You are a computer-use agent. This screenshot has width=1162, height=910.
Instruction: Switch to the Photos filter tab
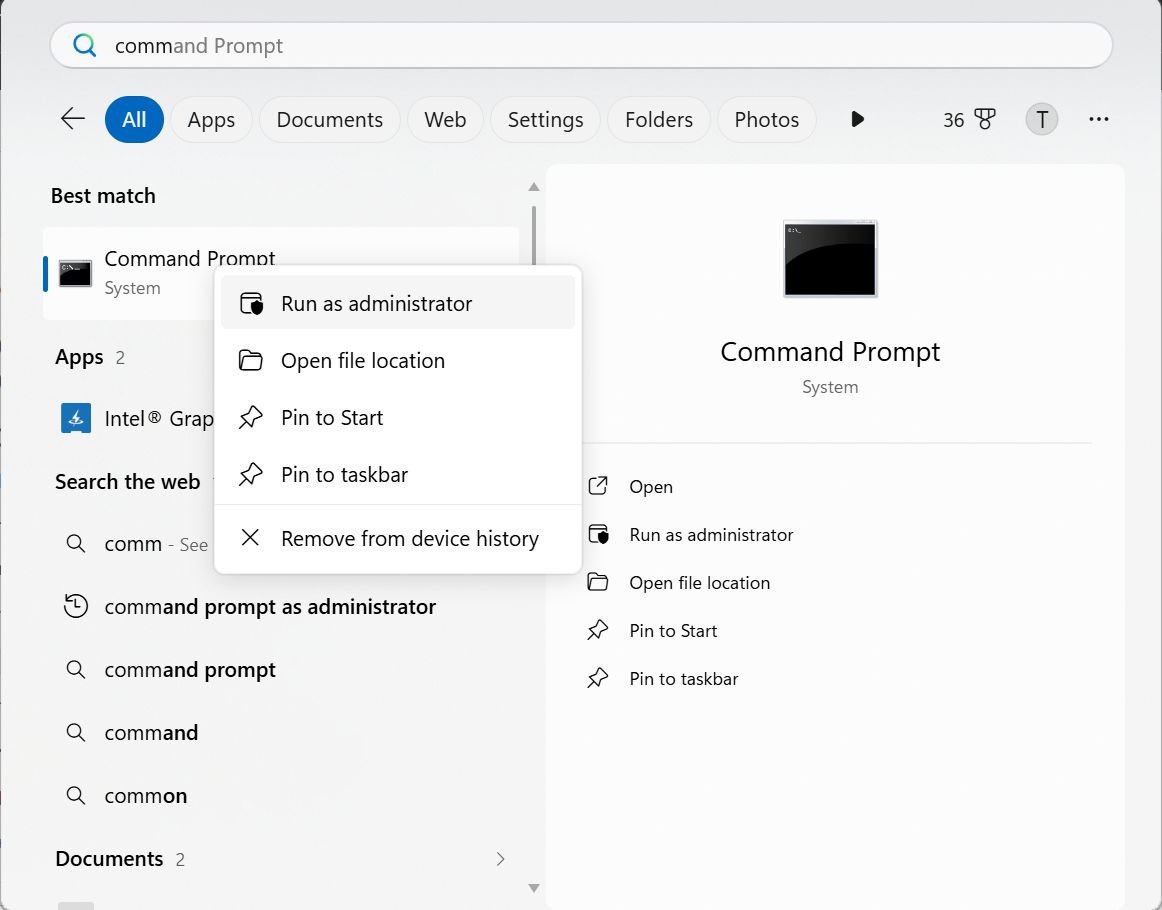click(x=767, y=119)
